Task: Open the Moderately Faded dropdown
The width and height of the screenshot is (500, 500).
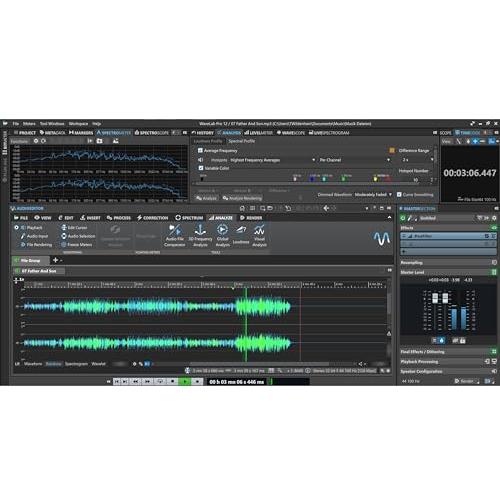Action: click(373, 194)
